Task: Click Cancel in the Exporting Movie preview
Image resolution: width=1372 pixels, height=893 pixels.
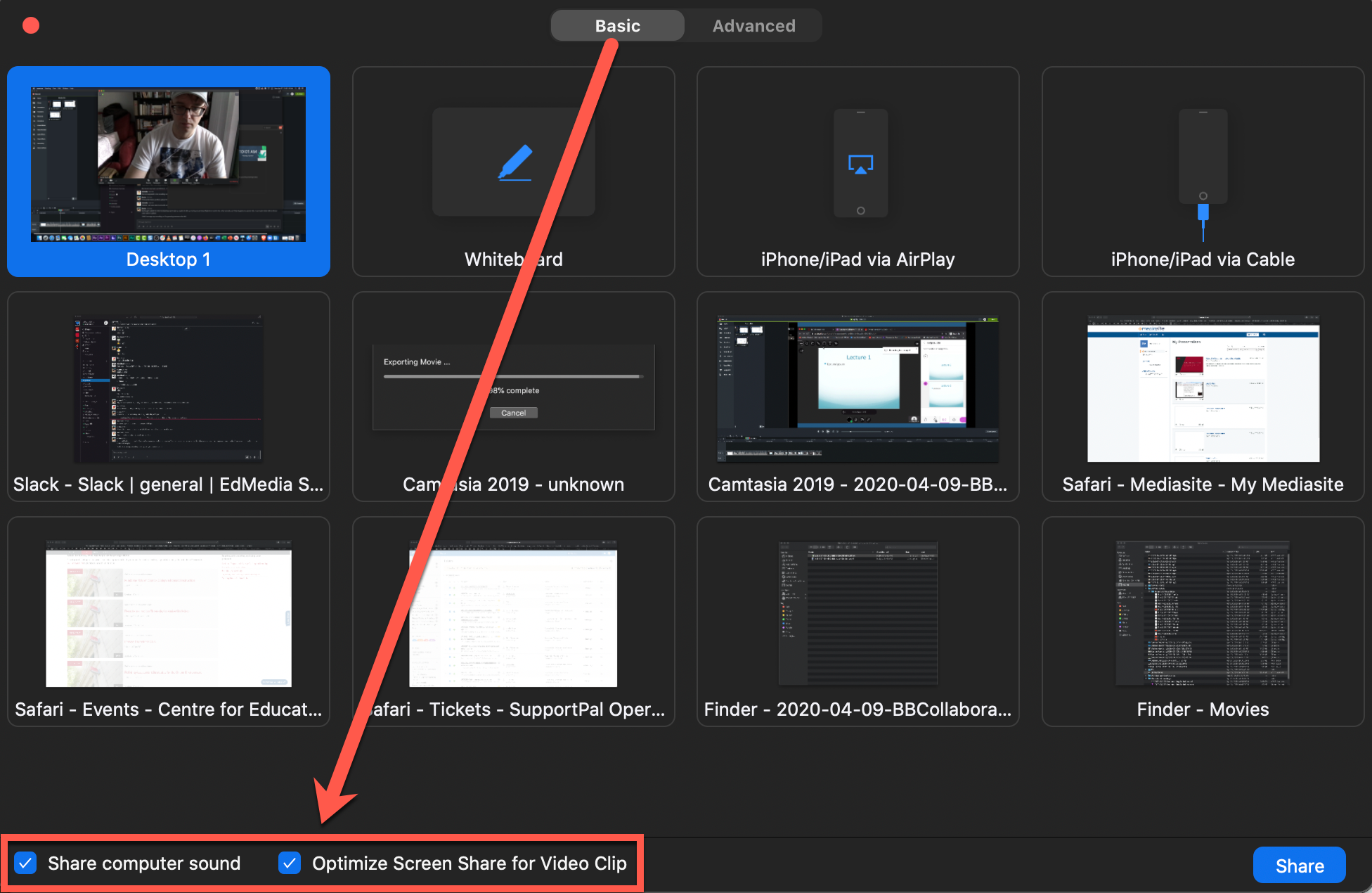Action: coord(513,413)
